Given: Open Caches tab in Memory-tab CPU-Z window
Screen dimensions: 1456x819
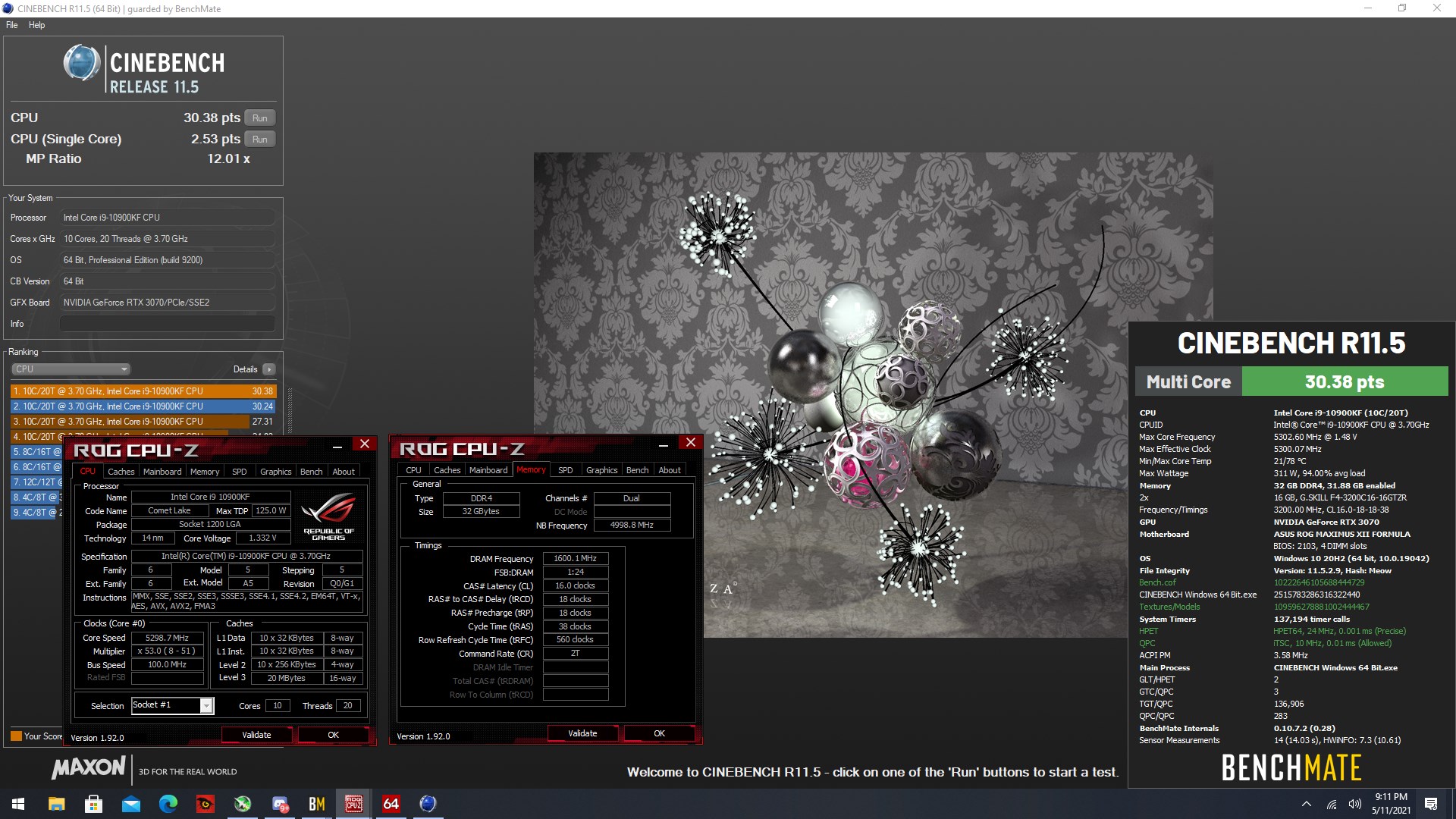Looking at the screenshot, I should point(447,470).
